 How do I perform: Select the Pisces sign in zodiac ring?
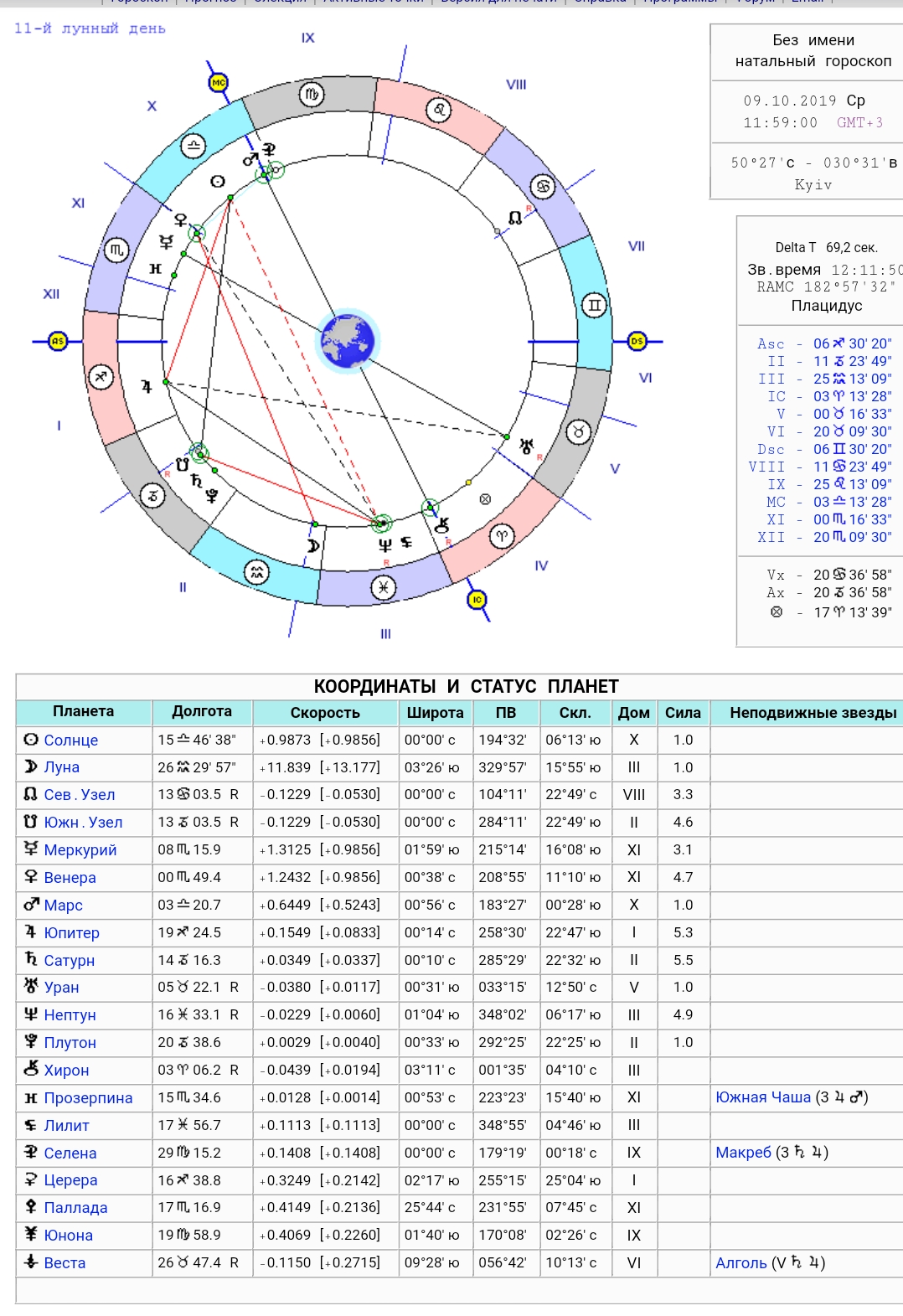tap(383, 587)
